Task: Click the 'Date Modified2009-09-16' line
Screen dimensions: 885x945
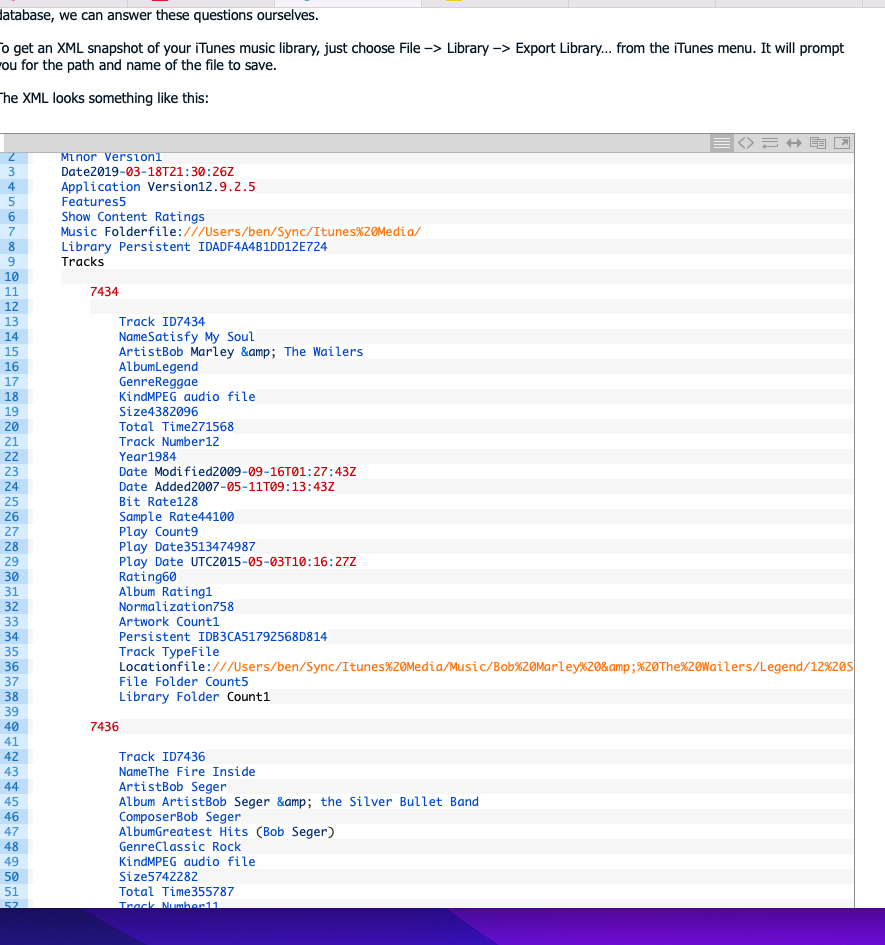Action: click(x=238, y=472)
